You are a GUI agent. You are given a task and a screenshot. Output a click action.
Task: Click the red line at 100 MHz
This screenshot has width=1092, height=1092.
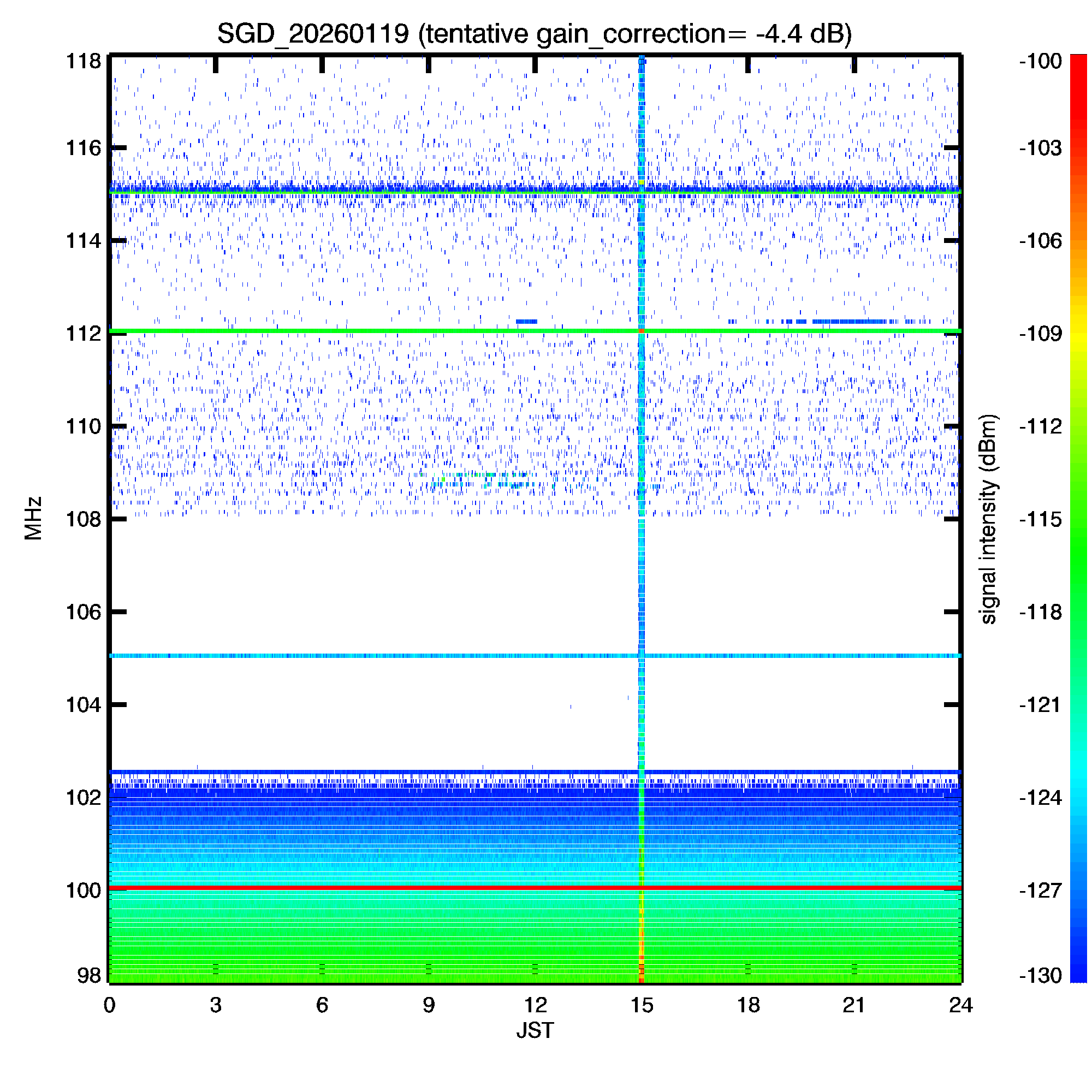(x=396, y=888)
